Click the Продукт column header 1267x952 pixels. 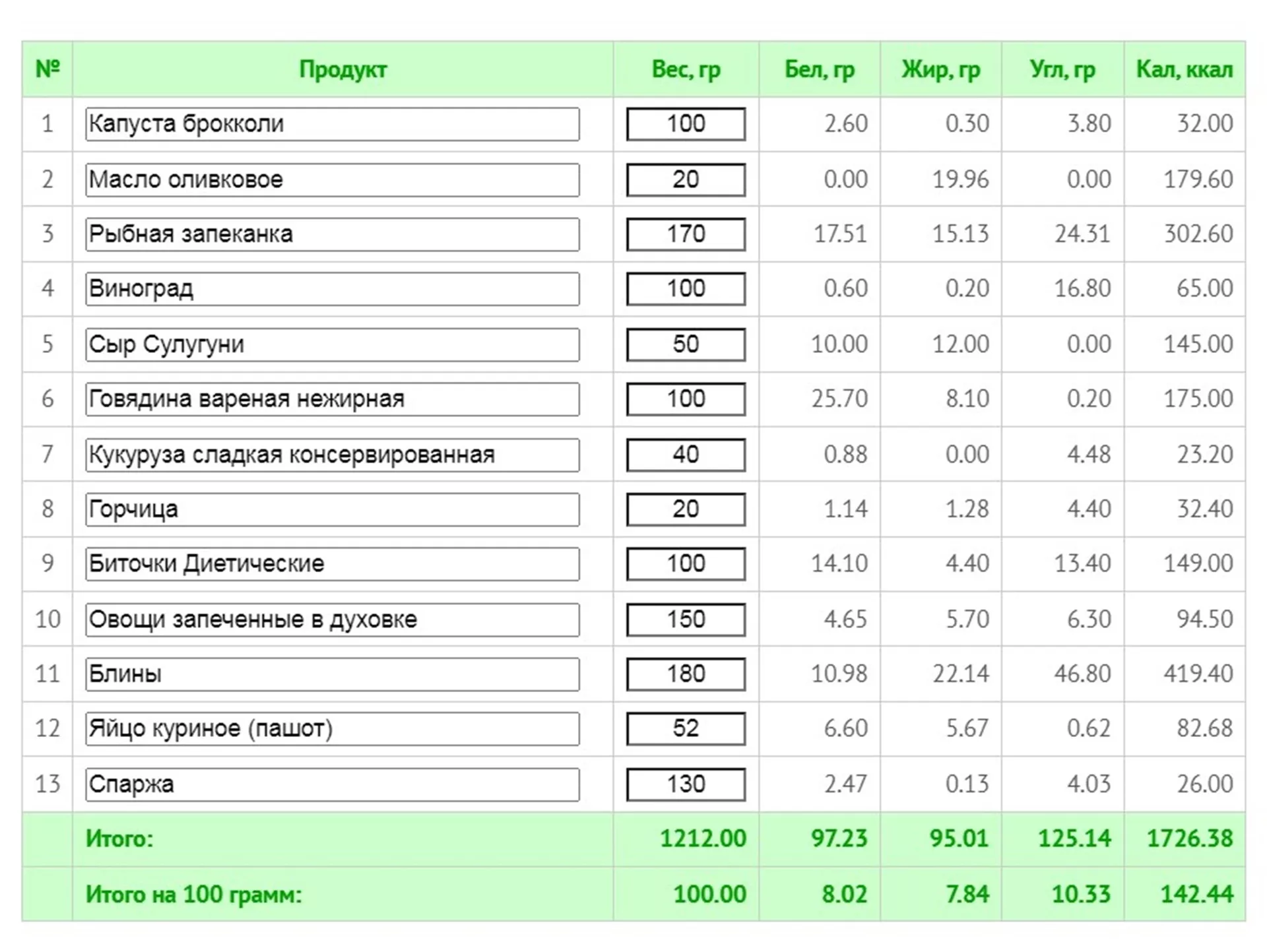[x=342, y=69]
